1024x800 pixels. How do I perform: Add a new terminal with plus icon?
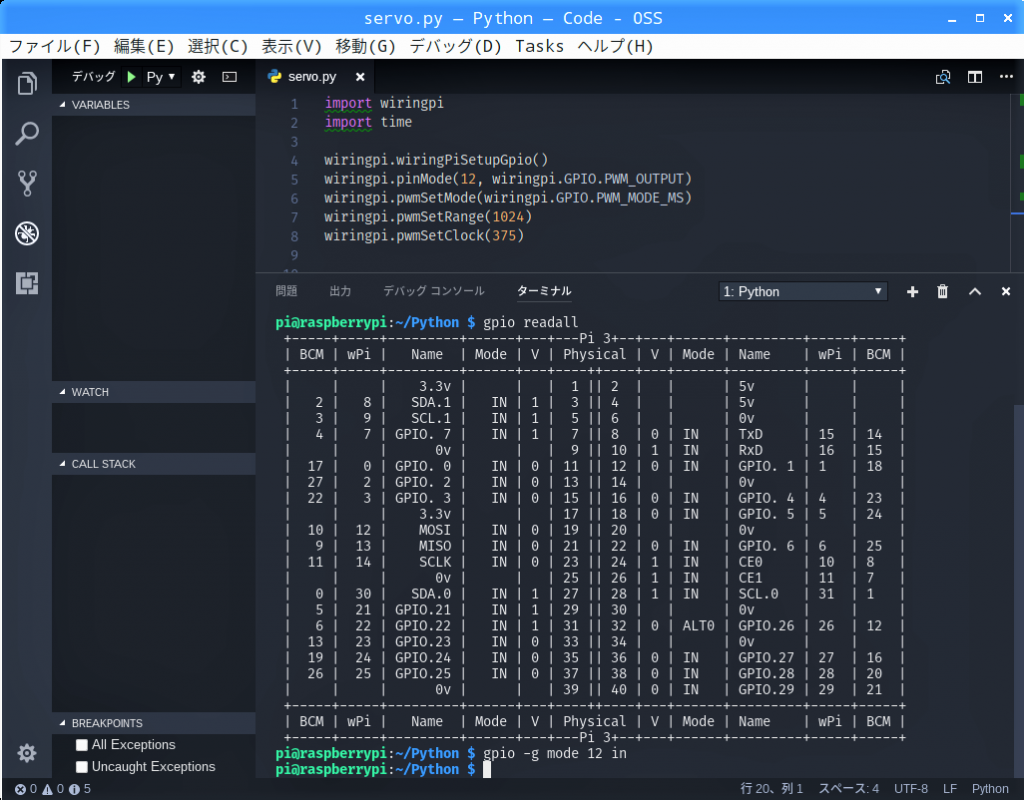click(912, 291)
